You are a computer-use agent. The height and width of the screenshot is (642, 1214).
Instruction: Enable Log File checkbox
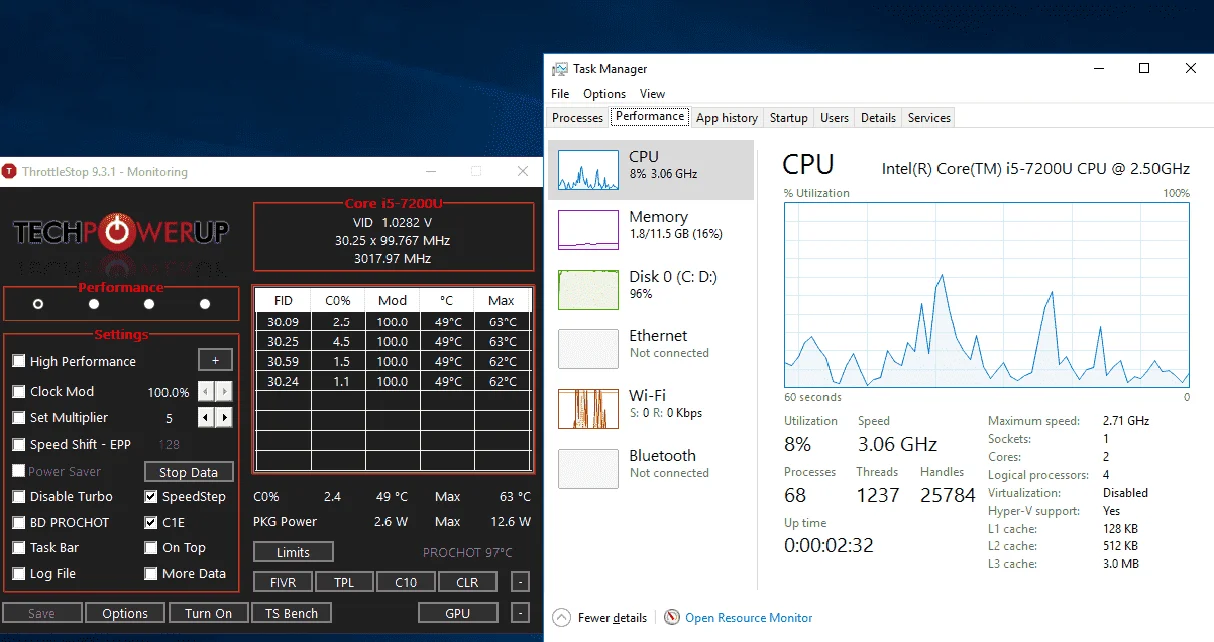19,573
